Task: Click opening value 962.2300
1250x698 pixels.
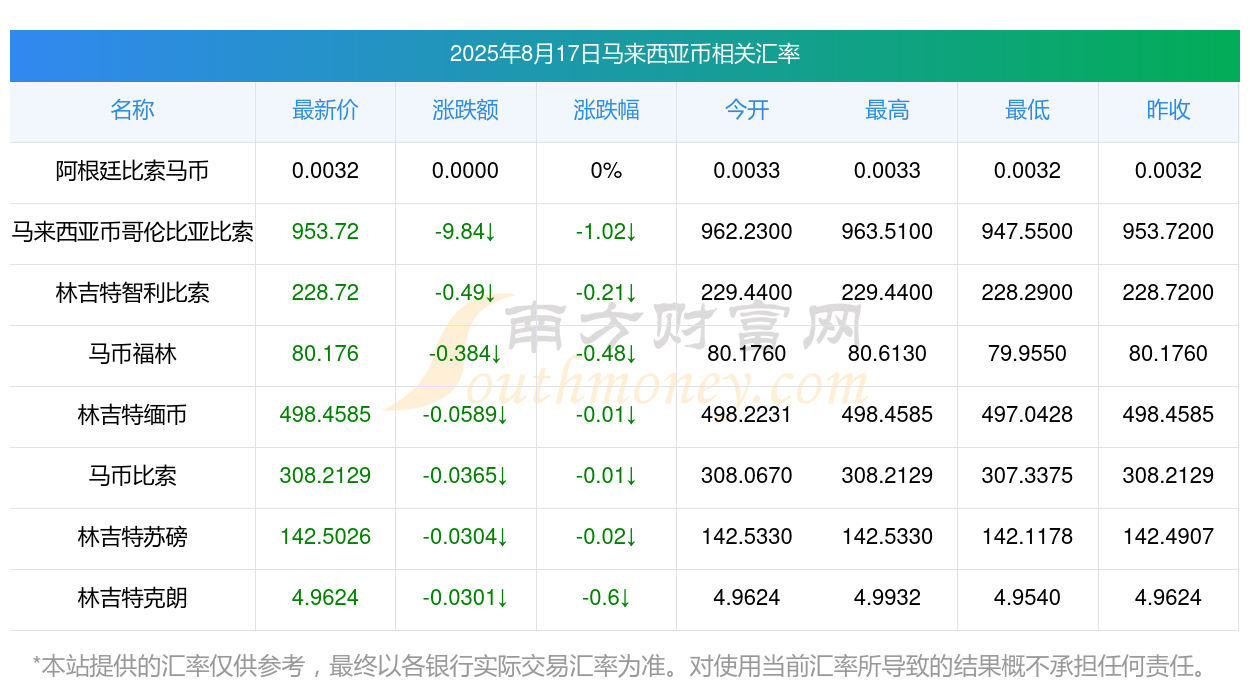Action: click(747, 232)
